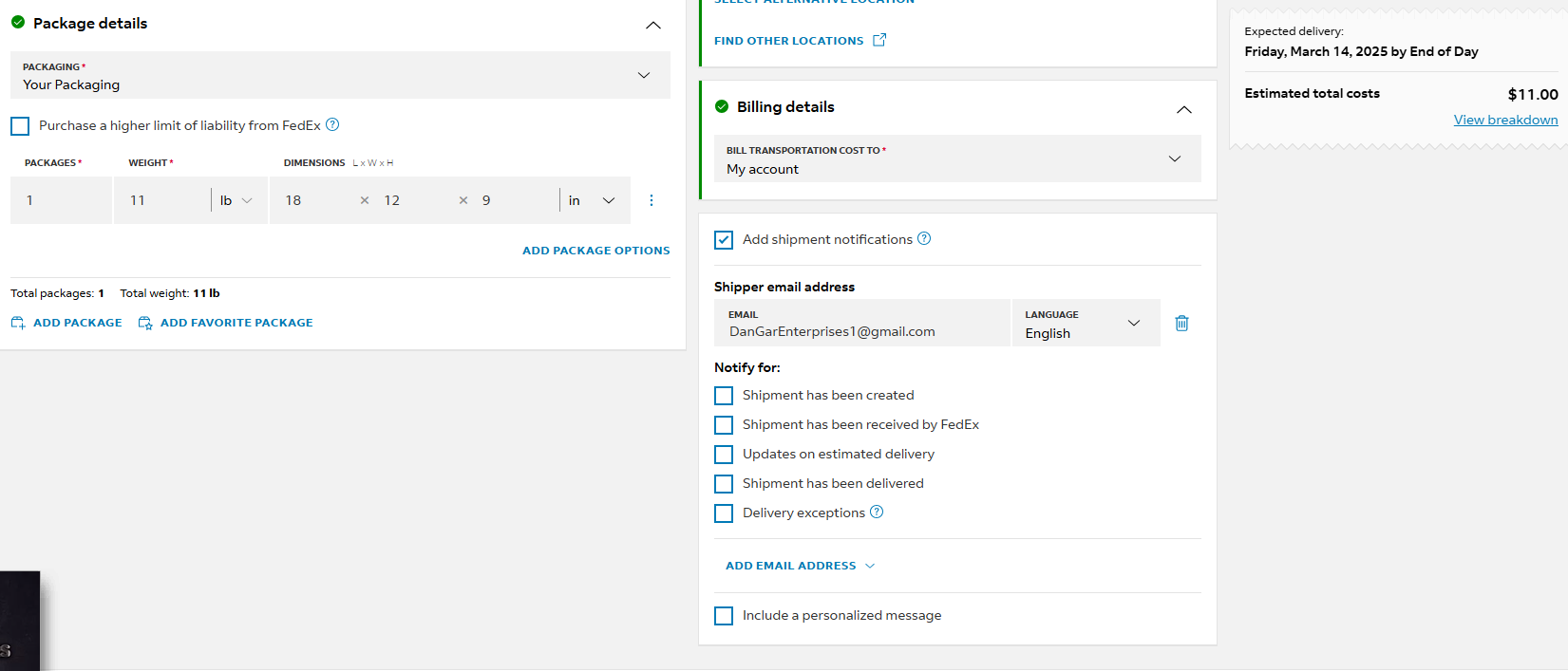Click the green checkmark beside Package details
Screen dimensions: 1568x671
pyautogui.click(x=18, y=22)
